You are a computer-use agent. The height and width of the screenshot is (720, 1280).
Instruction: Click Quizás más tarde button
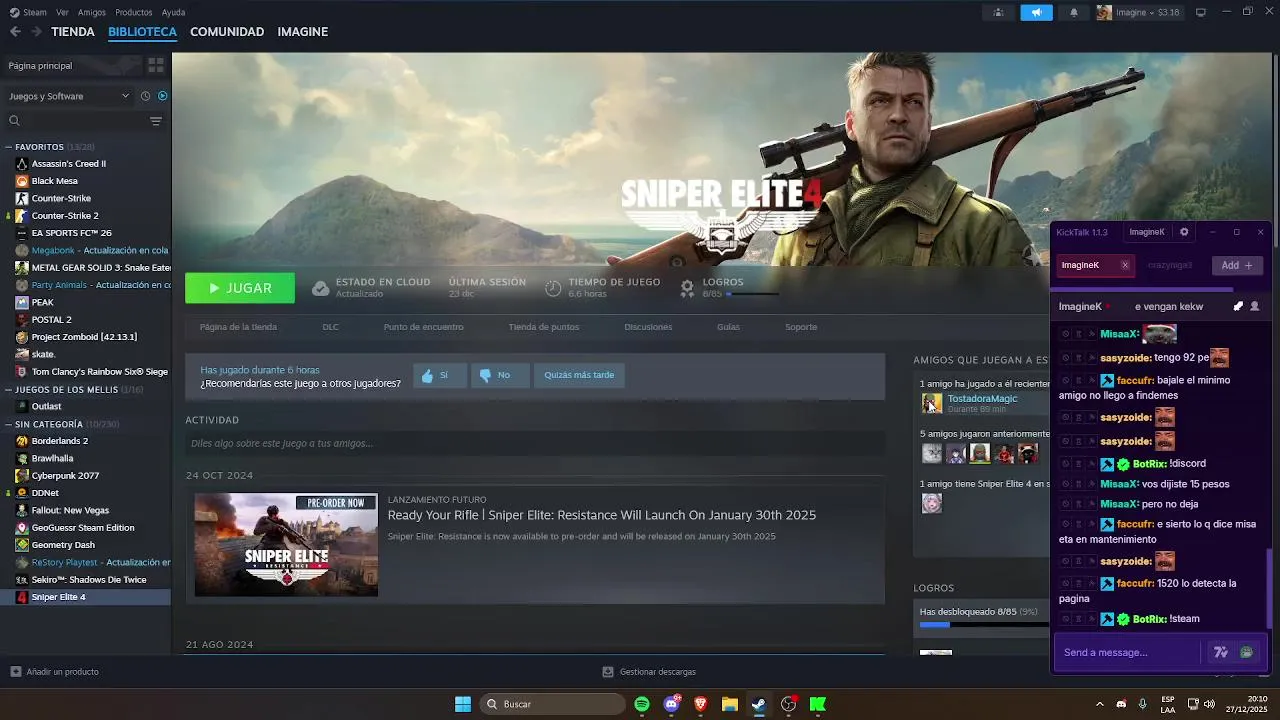pos(579,375)
